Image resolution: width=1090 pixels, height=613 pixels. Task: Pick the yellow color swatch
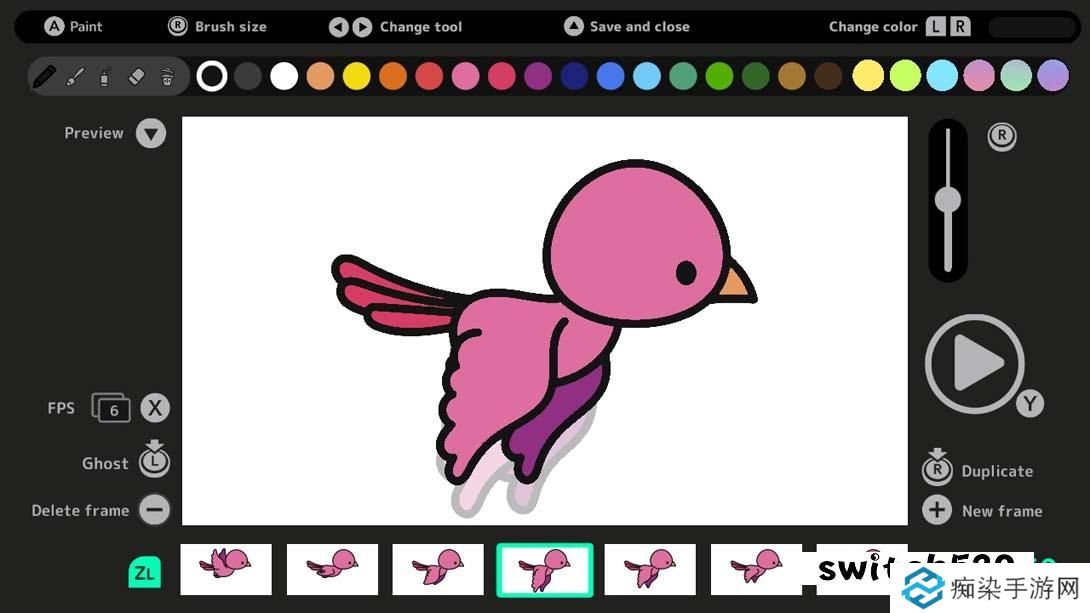(x=357, y=76)
